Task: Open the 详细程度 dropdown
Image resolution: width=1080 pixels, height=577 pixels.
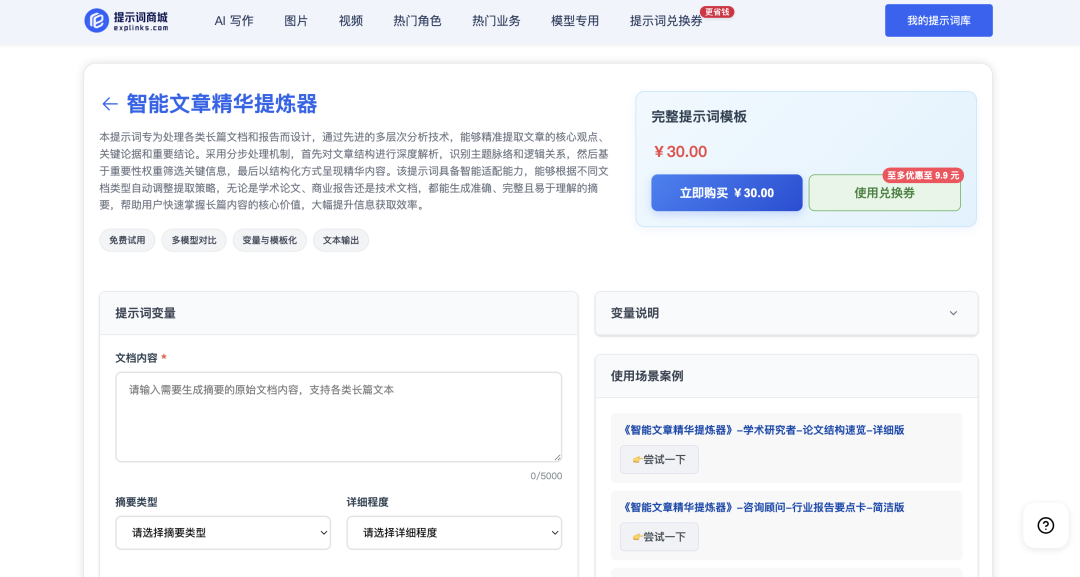Action: click(x=454, y=533)
